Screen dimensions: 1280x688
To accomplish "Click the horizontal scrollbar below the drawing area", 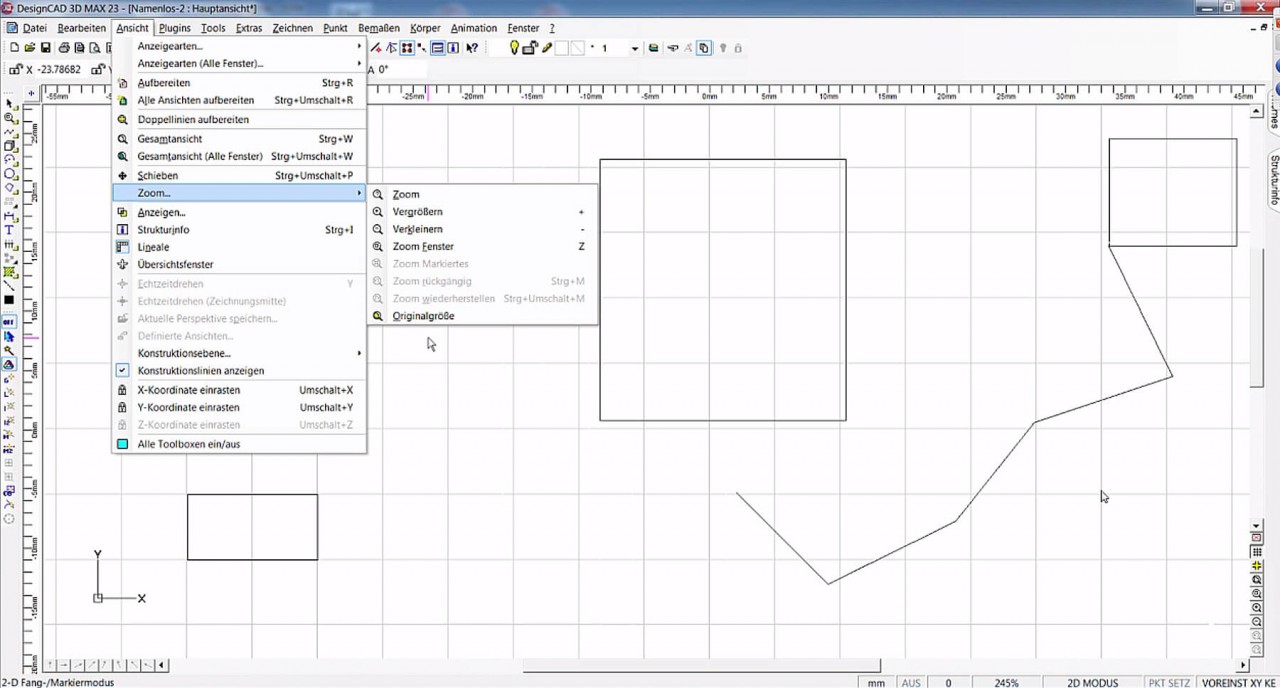I will [700, 665].
